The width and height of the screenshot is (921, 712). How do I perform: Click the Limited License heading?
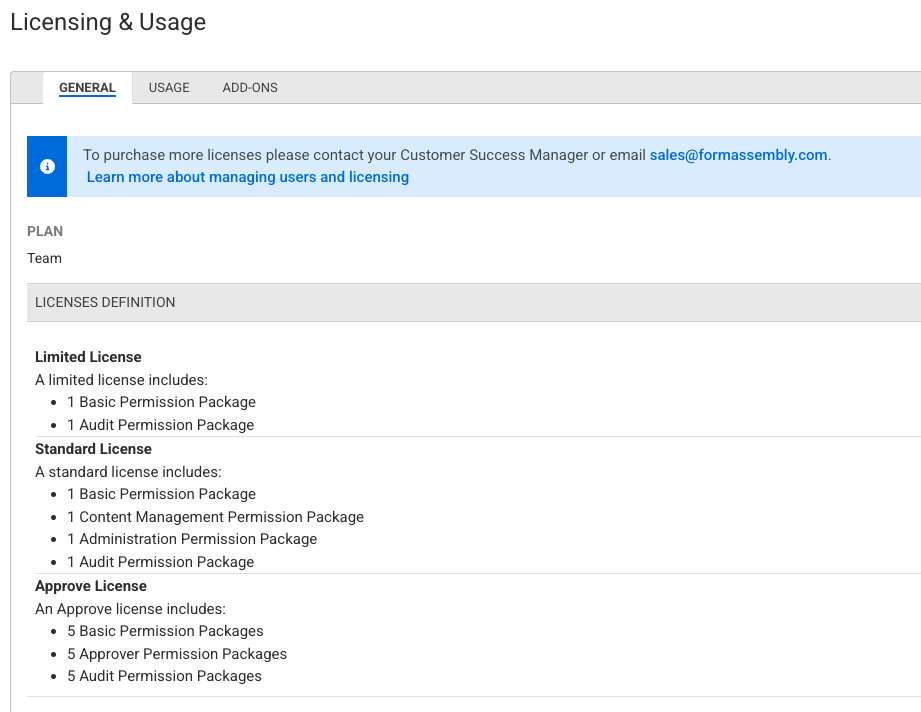tap(88, 357)
